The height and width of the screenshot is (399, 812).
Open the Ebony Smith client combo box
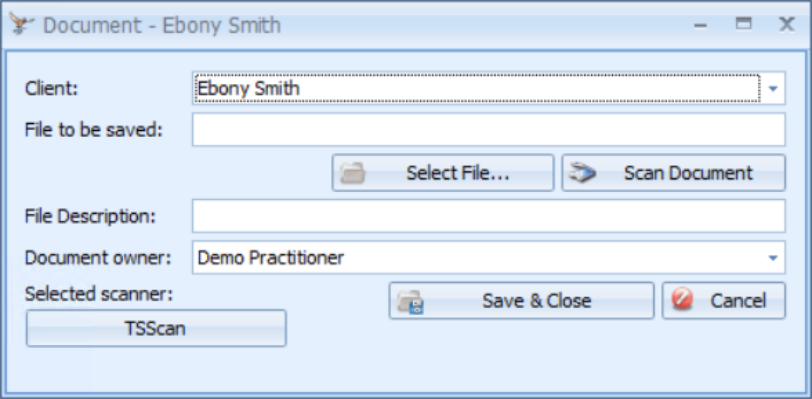coord(488,89)
